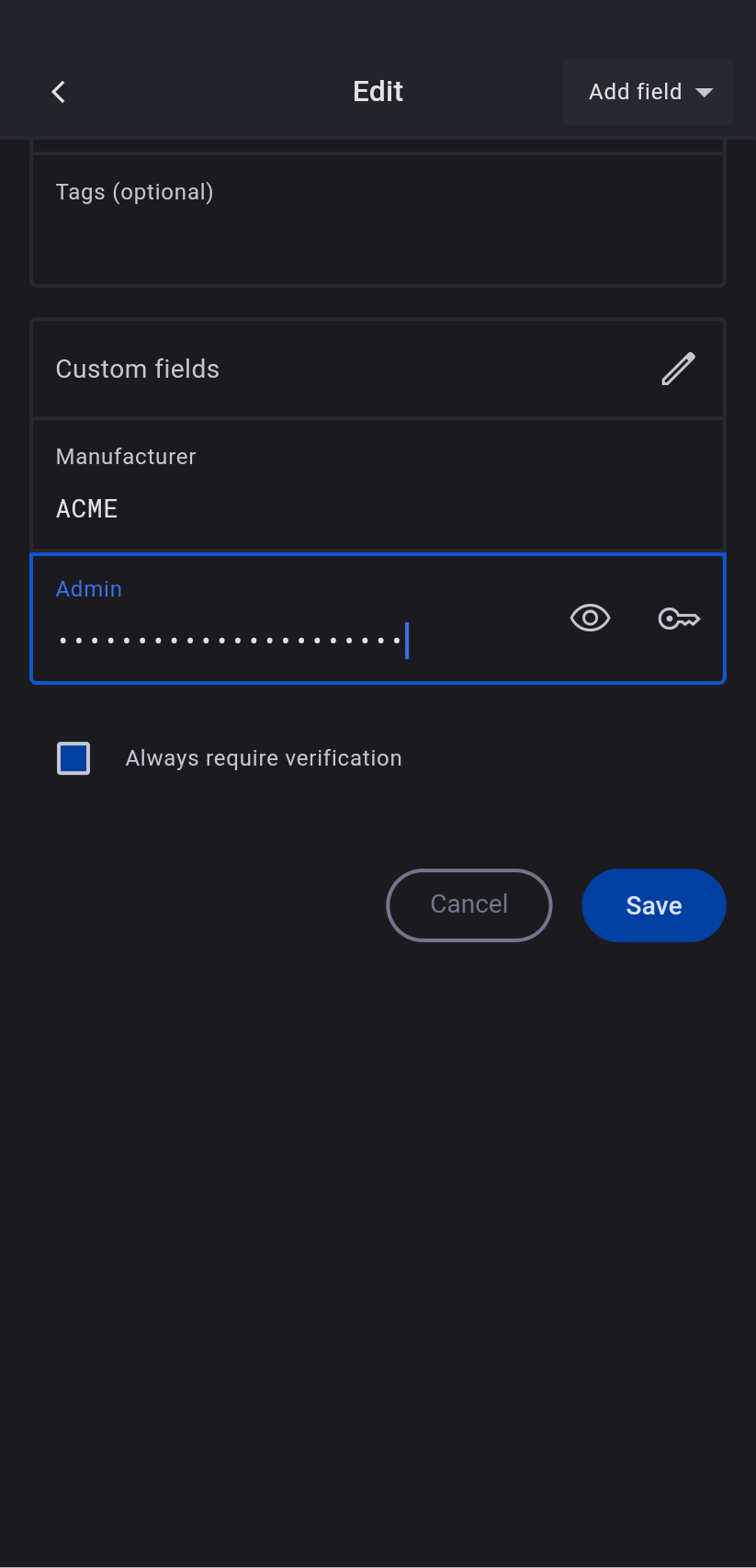The width and height of the screenshot is (756, 1568).
Task: Open the Add field dropdown
Action: pyautogui.click(x=649, y=92)
